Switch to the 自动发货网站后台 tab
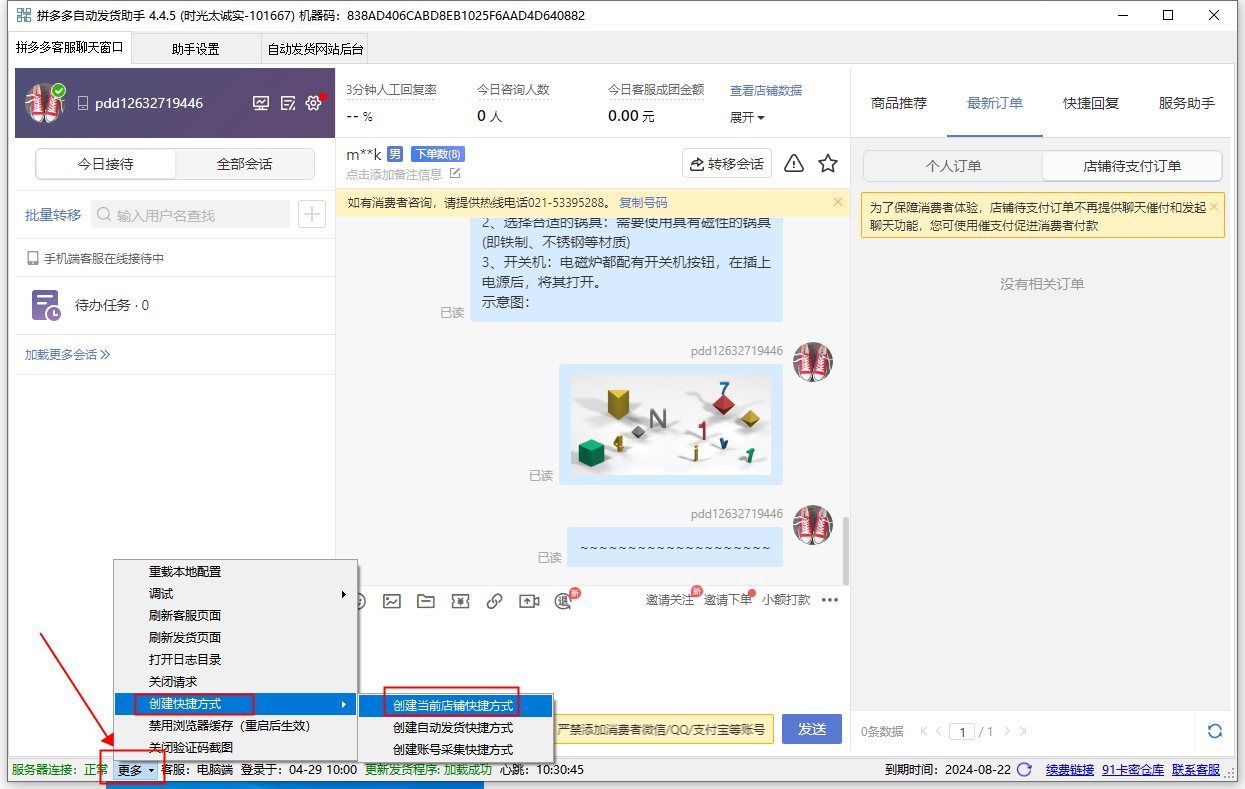Screen dimensions: 1245x789 pos(315,48)
